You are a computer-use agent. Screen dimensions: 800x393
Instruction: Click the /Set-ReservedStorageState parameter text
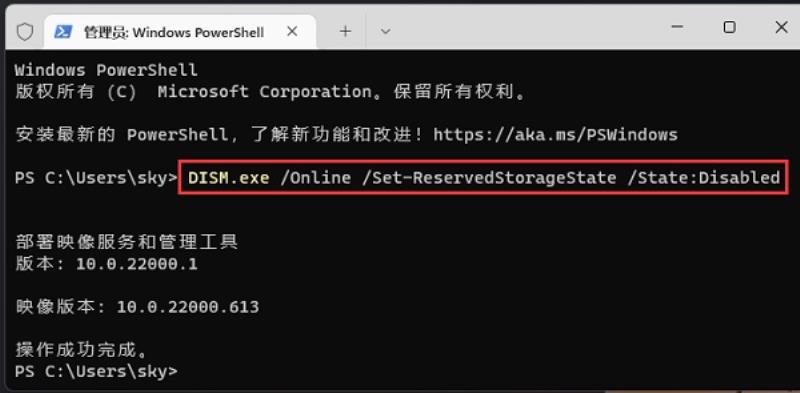(489, 178)
